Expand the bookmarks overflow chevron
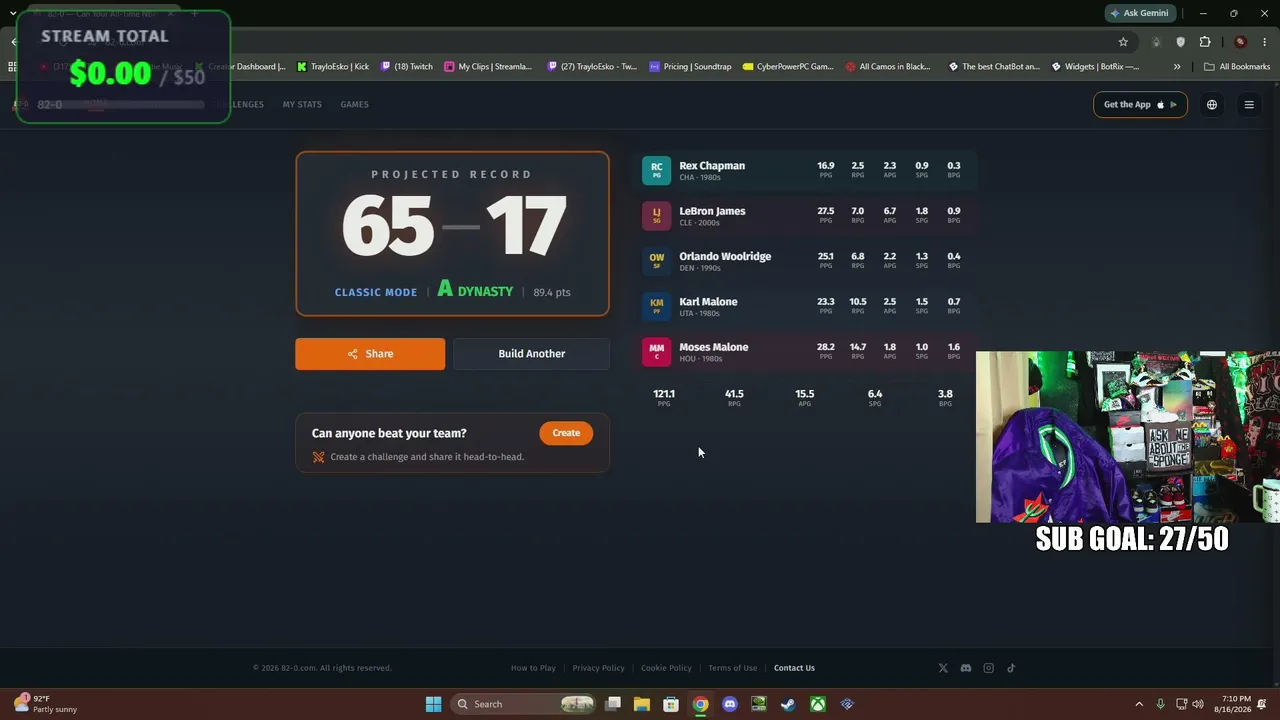1280x720 pixels. (x=1177, y=67)
